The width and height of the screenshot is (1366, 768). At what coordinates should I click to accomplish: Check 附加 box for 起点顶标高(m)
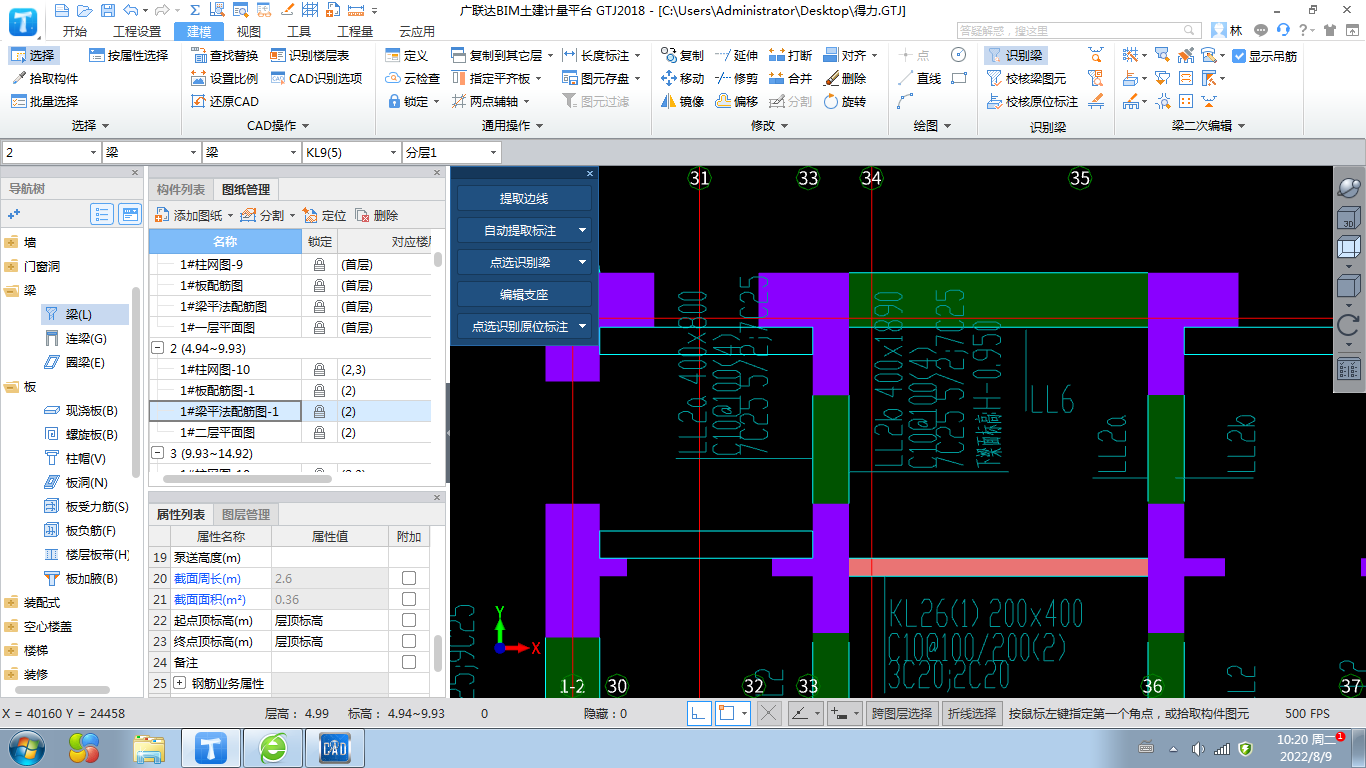pos(408,620)
